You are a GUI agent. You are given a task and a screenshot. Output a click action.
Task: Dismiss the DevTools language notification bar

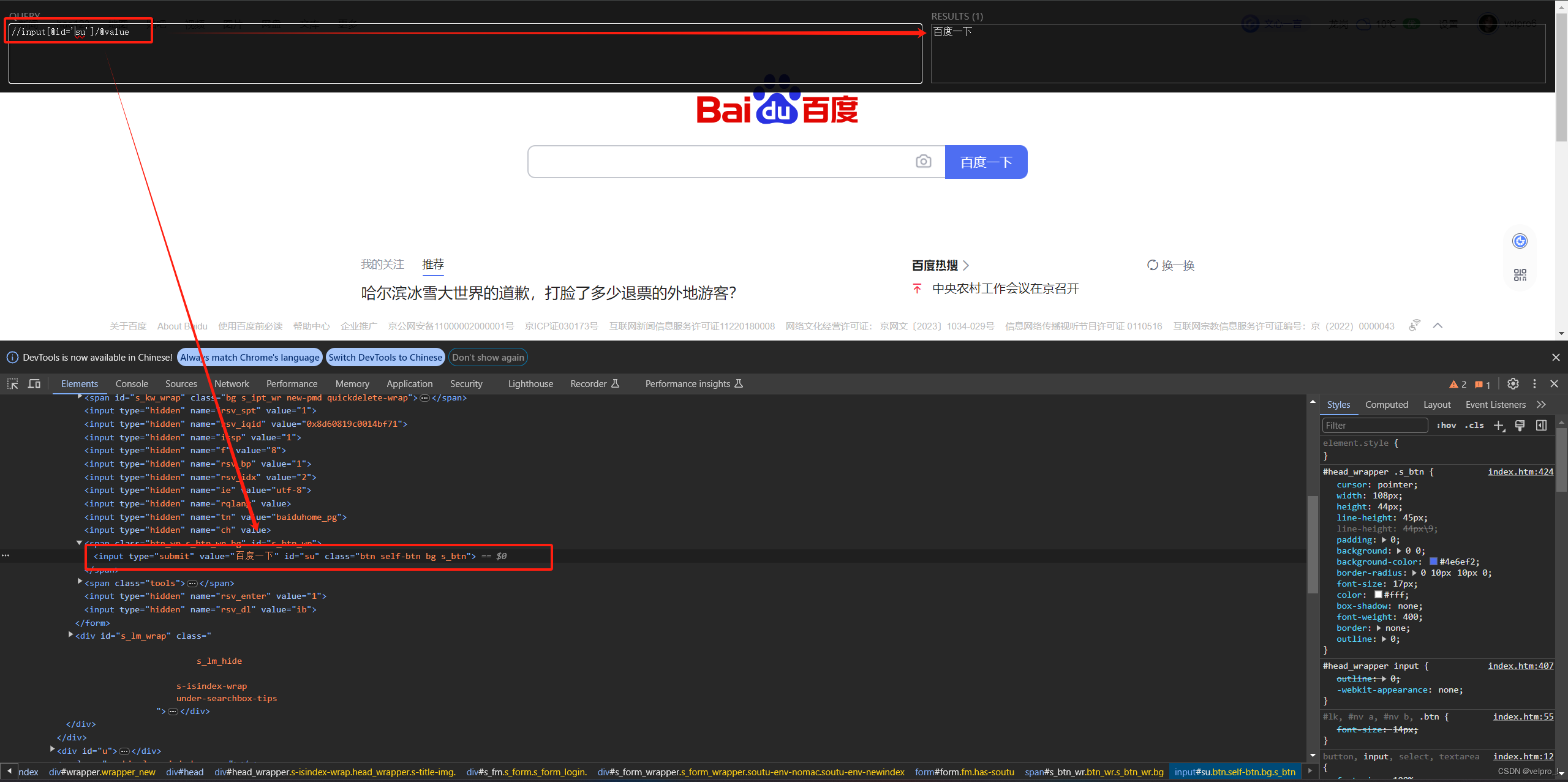coord(1556,358)
